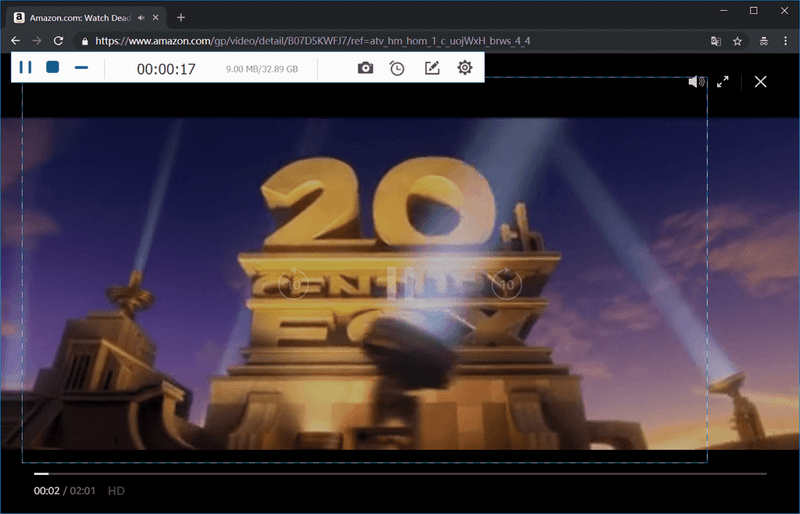Open the annotation edit tool
Screen dimensions: 800x514
(431, 68)
